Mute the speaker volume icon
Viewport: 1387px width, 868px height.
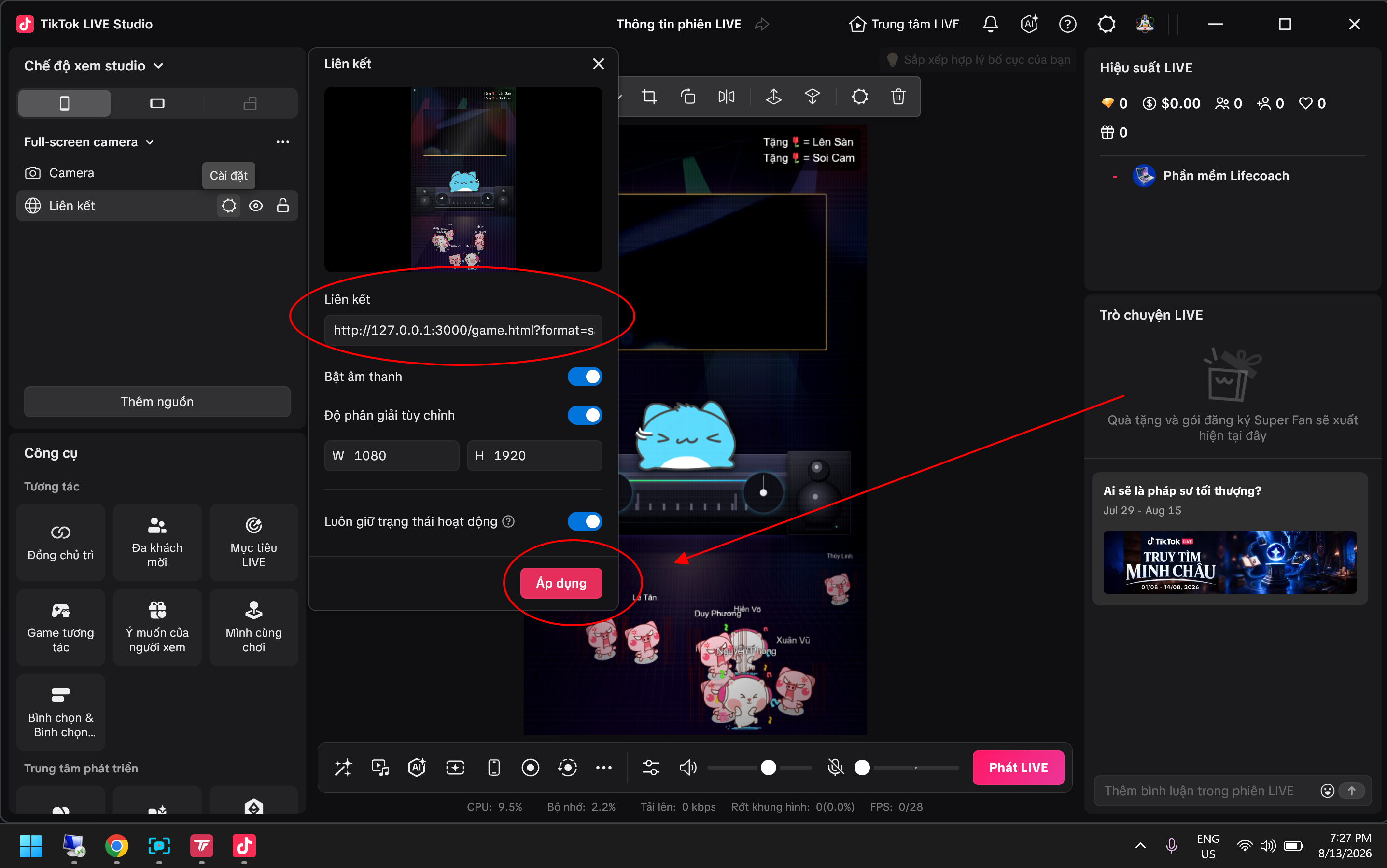688,768
